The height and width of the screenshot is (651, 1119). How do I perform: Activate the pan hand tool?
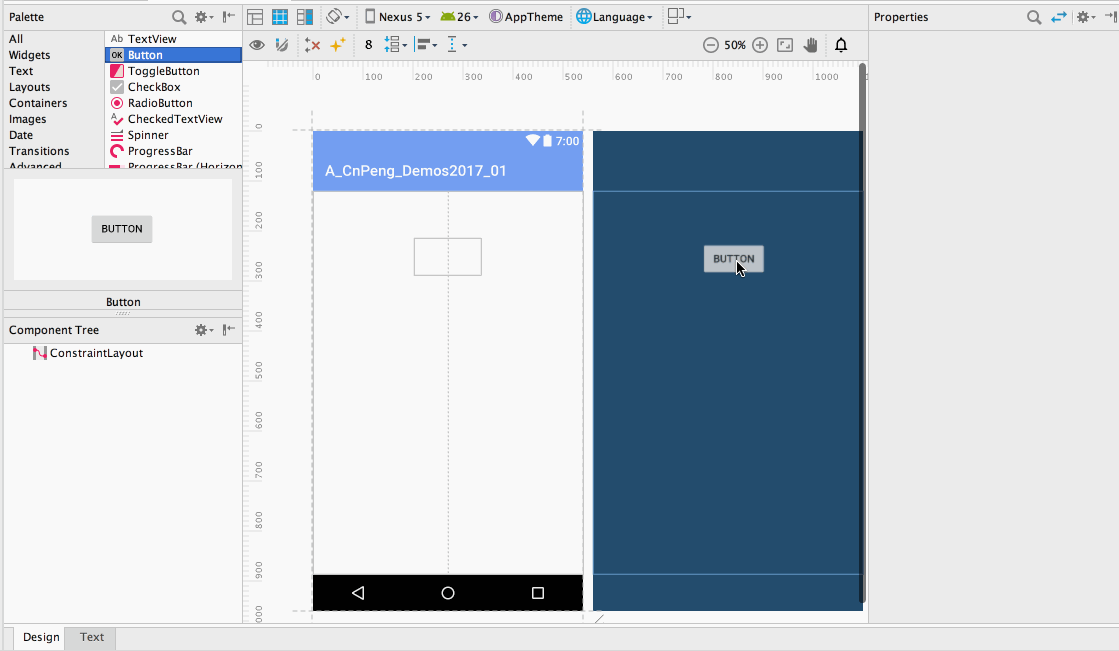tap(810, 46)
